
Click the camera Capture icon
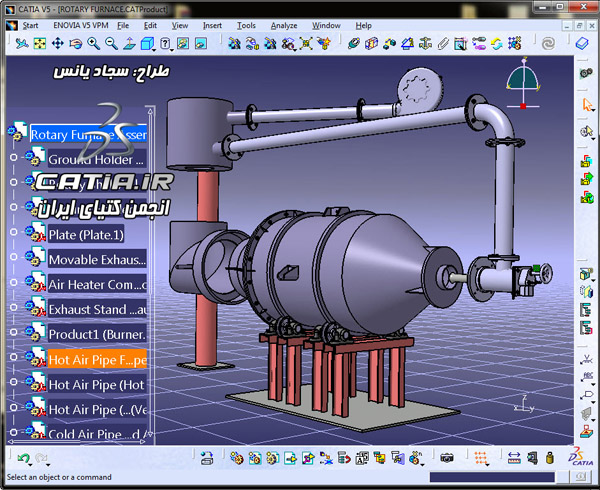(446, 457)
